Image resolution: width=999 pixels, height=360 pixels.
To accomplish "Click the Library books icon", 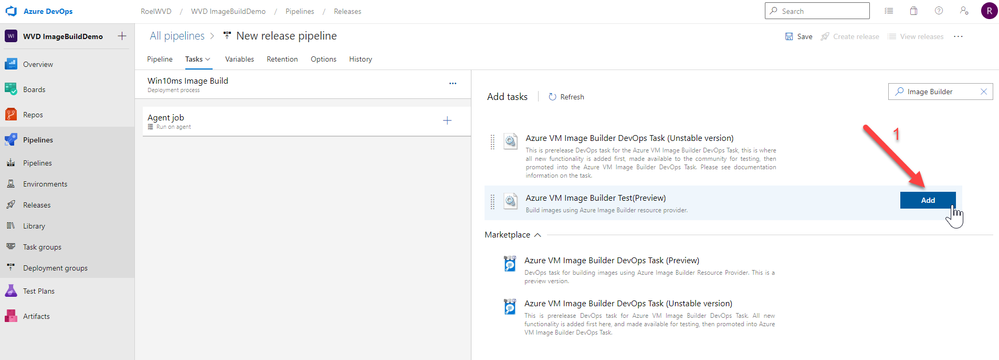I will [11, 226].
